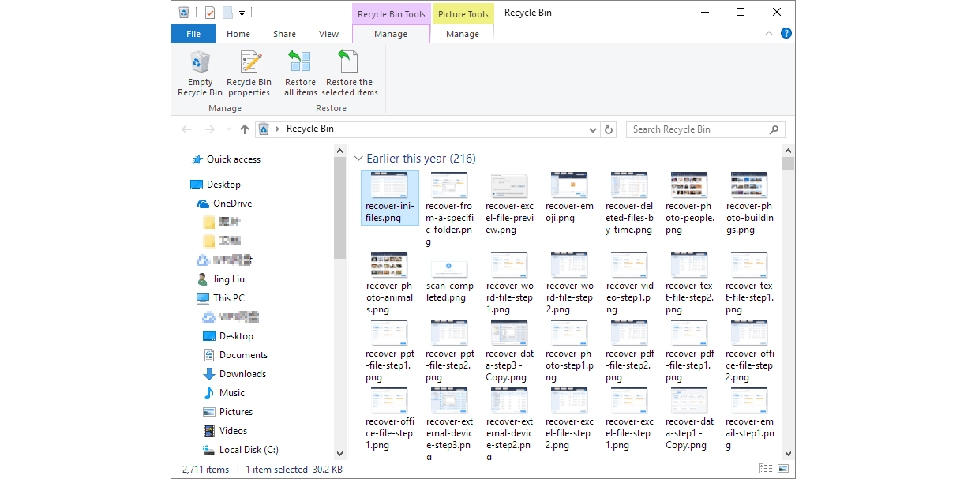Open the Share ribbon tab
Viewport: 960px width, 479px height.
[284, 34]
